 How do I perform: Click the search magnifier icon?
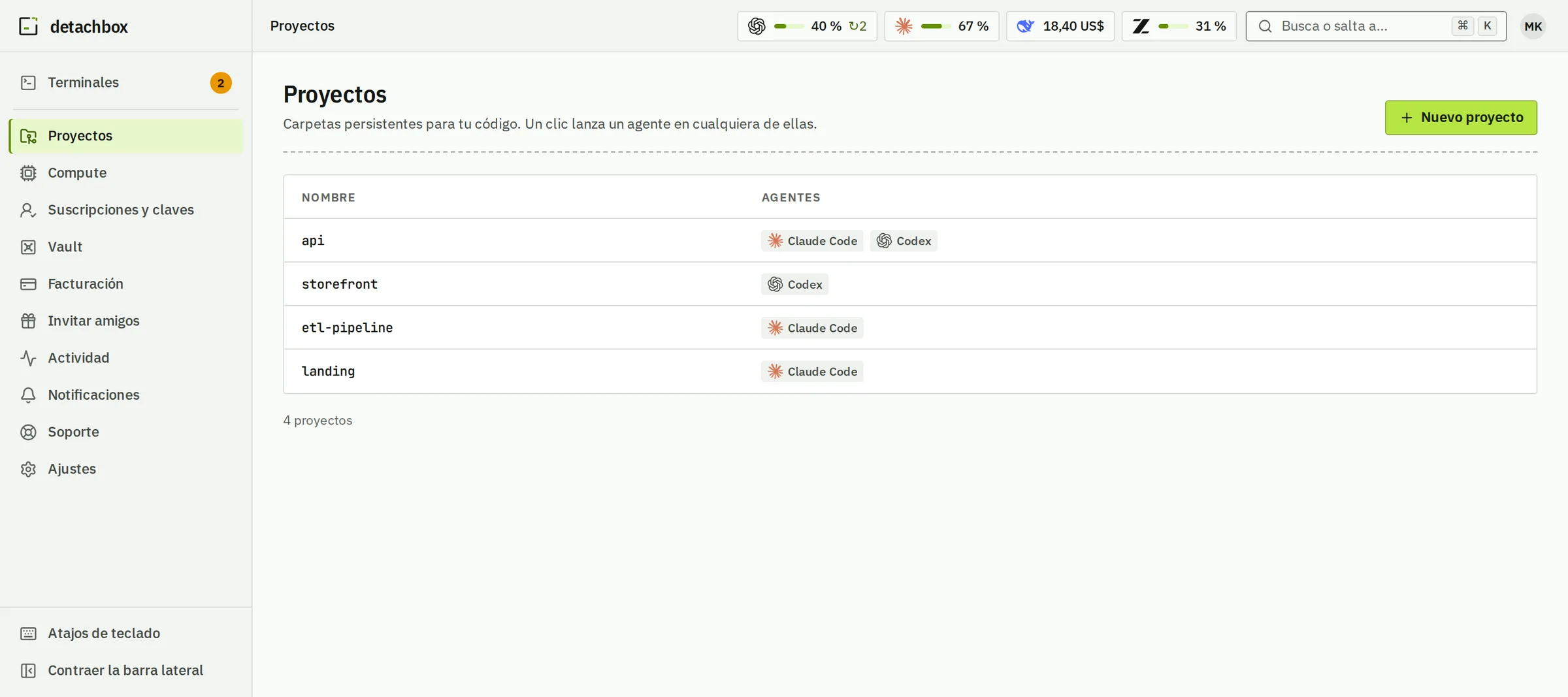click(1265, 26)
